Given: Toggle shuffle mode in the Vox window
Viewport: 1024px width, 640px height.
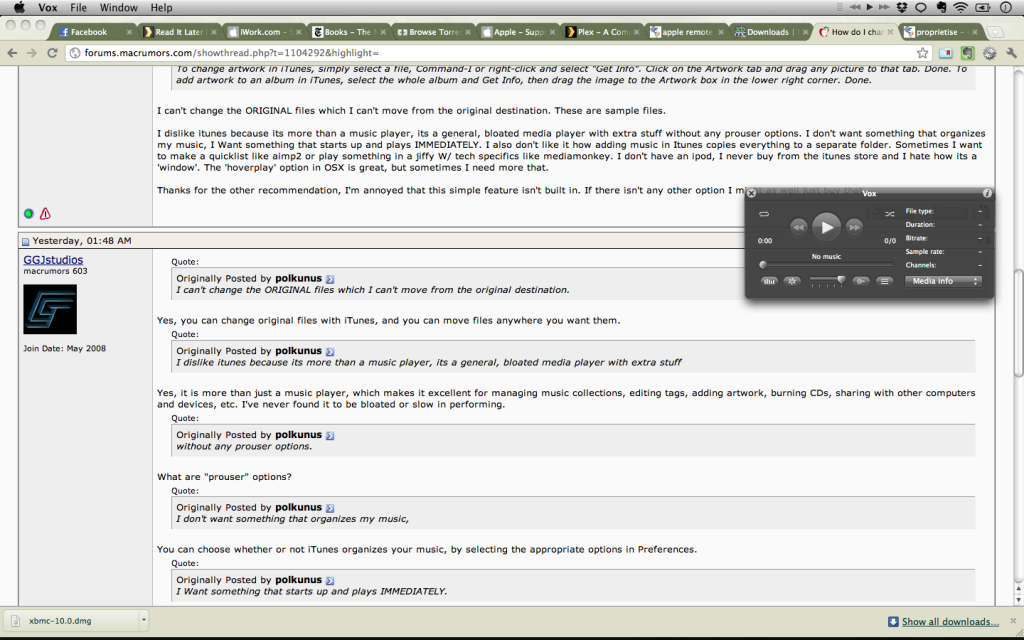Looking at the screenshot, I should [889, 214].
